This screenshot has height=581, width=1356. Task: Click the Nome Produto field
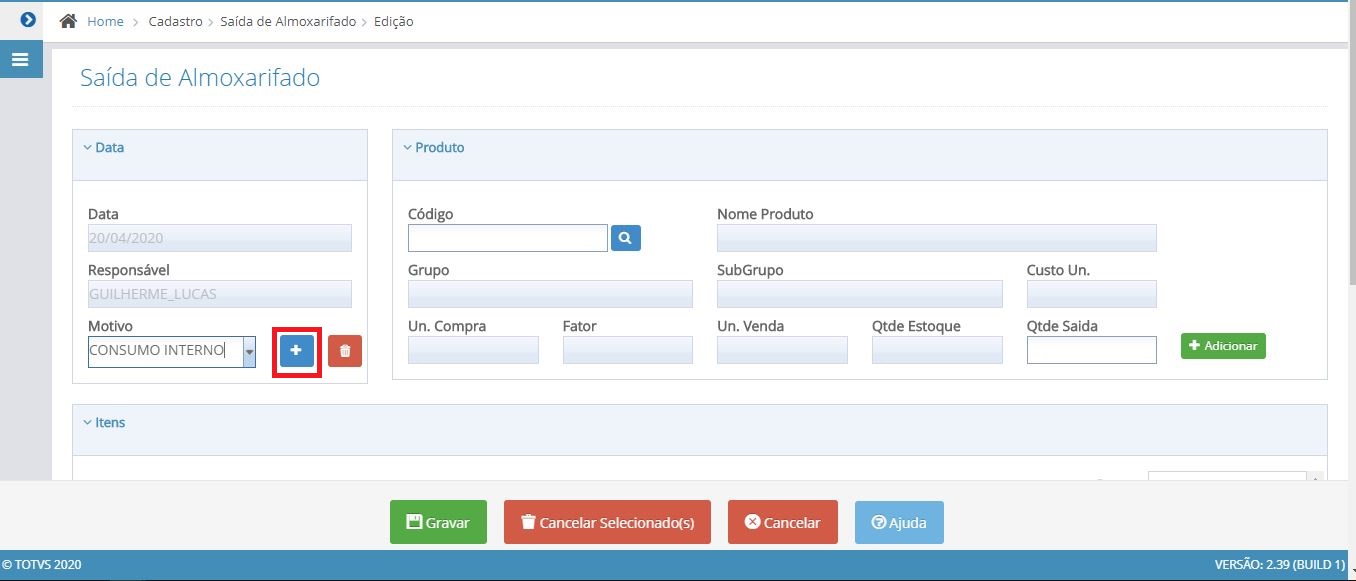(x=937, y=238)
